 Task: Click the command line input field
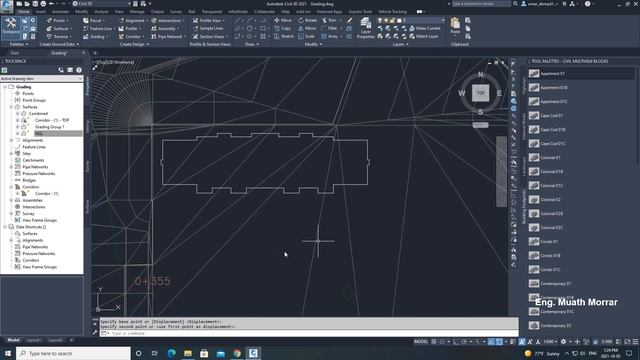pos(310,333)
